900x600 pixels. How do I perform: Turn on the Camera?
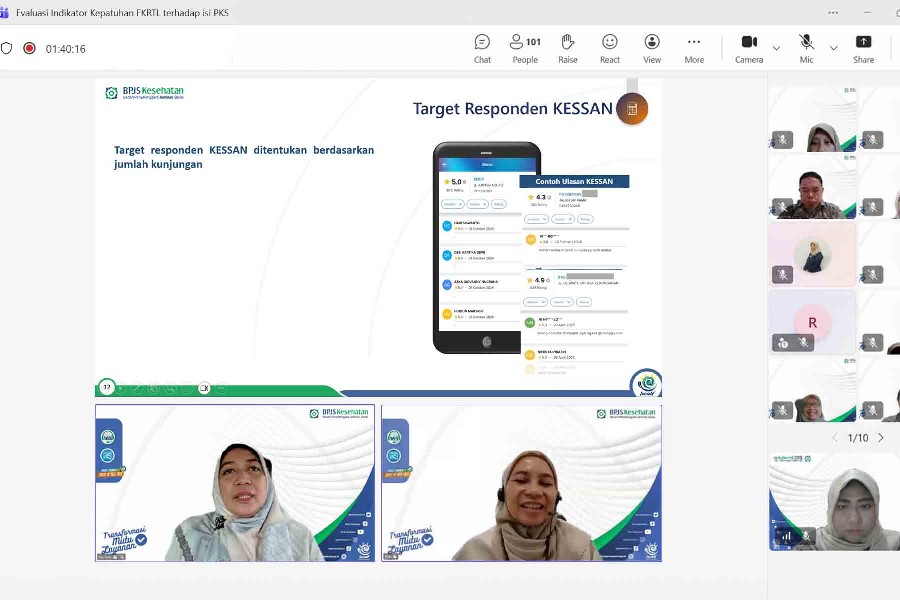pyautogui.click(x=749, y=49)
